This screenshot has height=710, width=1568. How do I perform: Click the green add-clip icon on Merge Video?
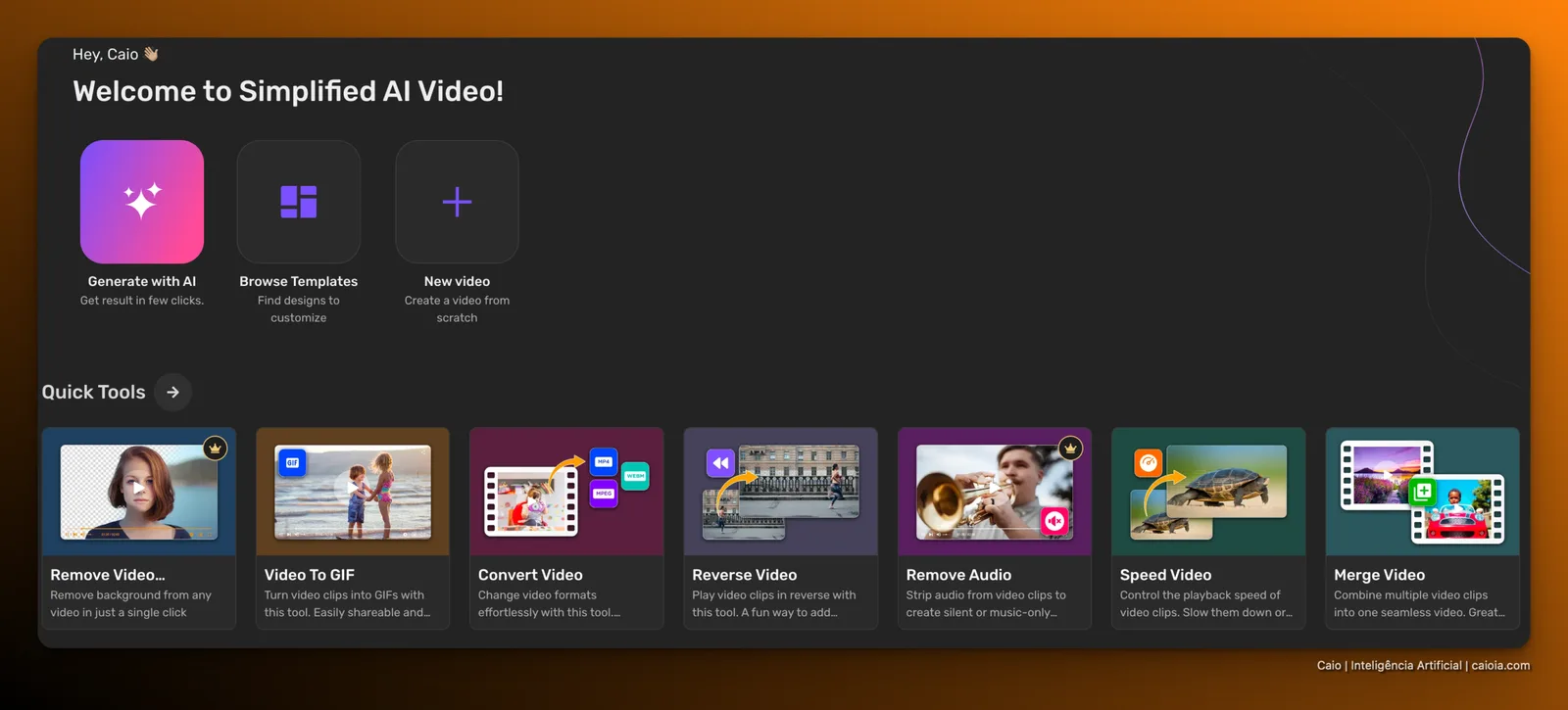coord(1422,492)
